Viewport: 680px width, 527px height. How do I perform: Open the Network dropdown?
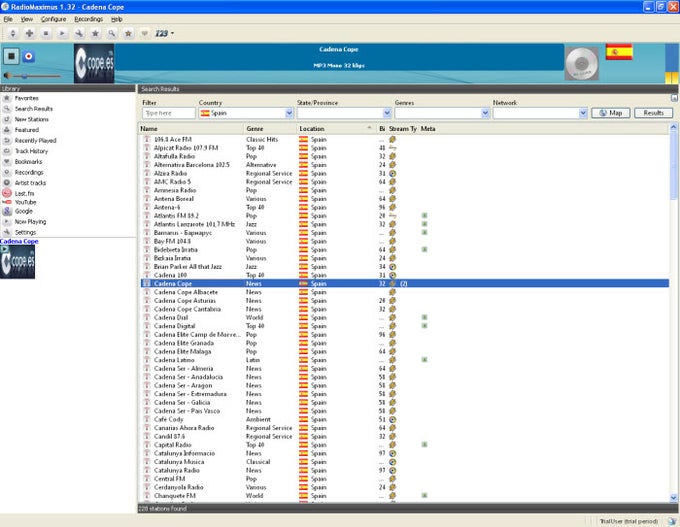tap(540, 113)
